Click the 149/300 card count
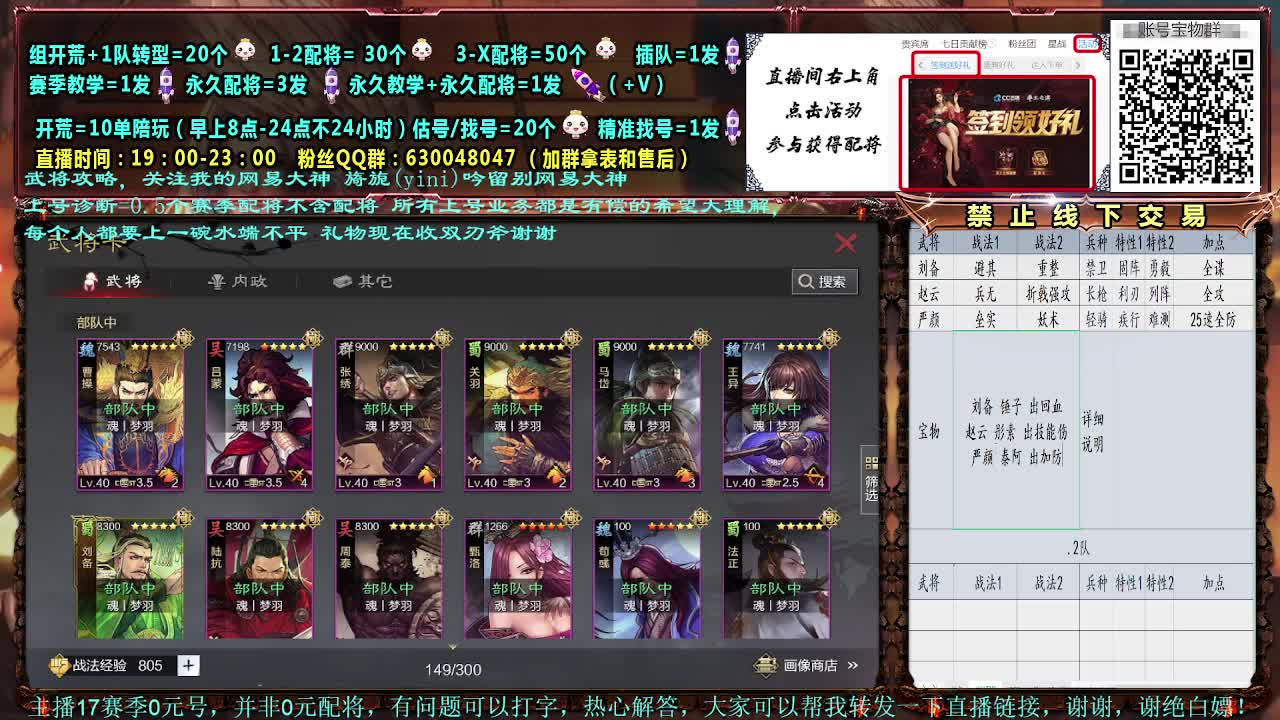 pyautogui.click(x=453, y=669)
